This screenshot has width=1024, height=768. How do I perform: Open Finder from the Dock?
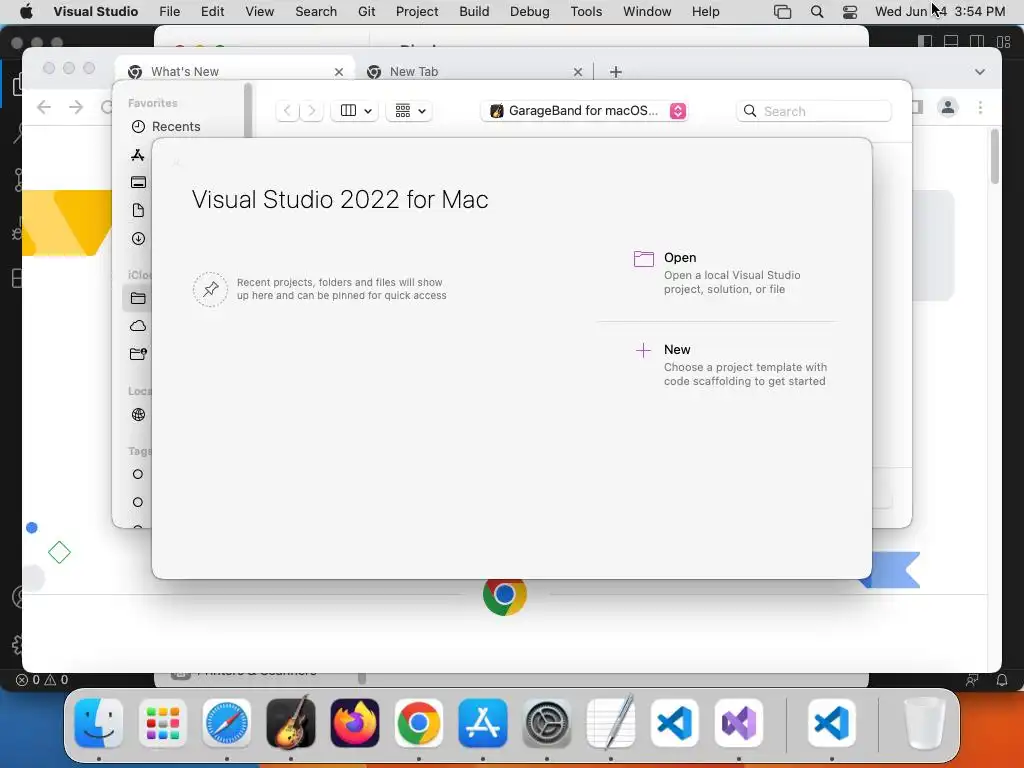pos(99,723)
